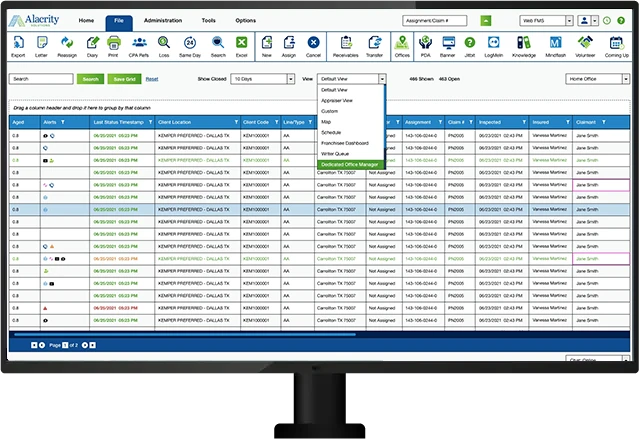Open the Web FMS dropdown

click(x=546, y=20)
